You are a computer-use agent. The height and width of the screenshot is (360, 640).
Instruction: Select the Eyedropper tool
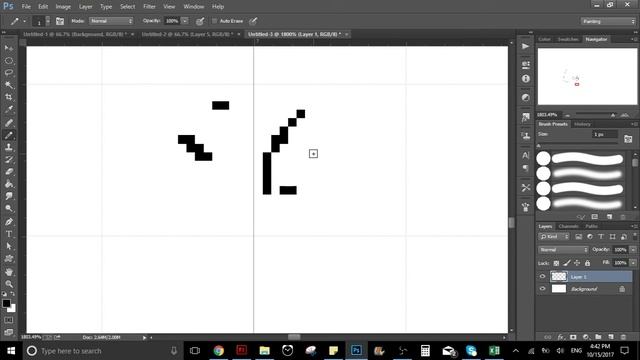click(9, 109)
